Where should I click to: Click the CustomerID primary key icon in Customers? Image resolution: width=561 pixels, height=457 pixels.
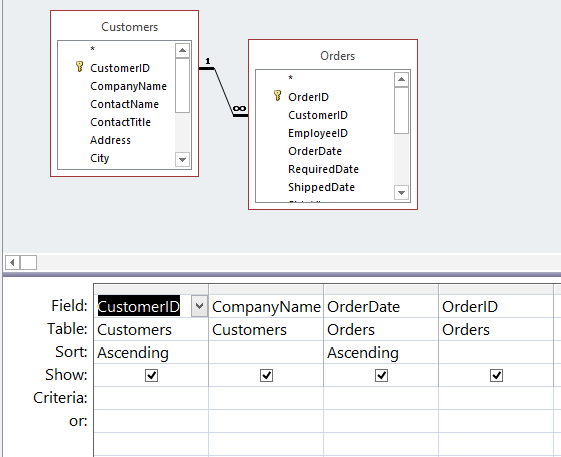(x=79, y=67)
